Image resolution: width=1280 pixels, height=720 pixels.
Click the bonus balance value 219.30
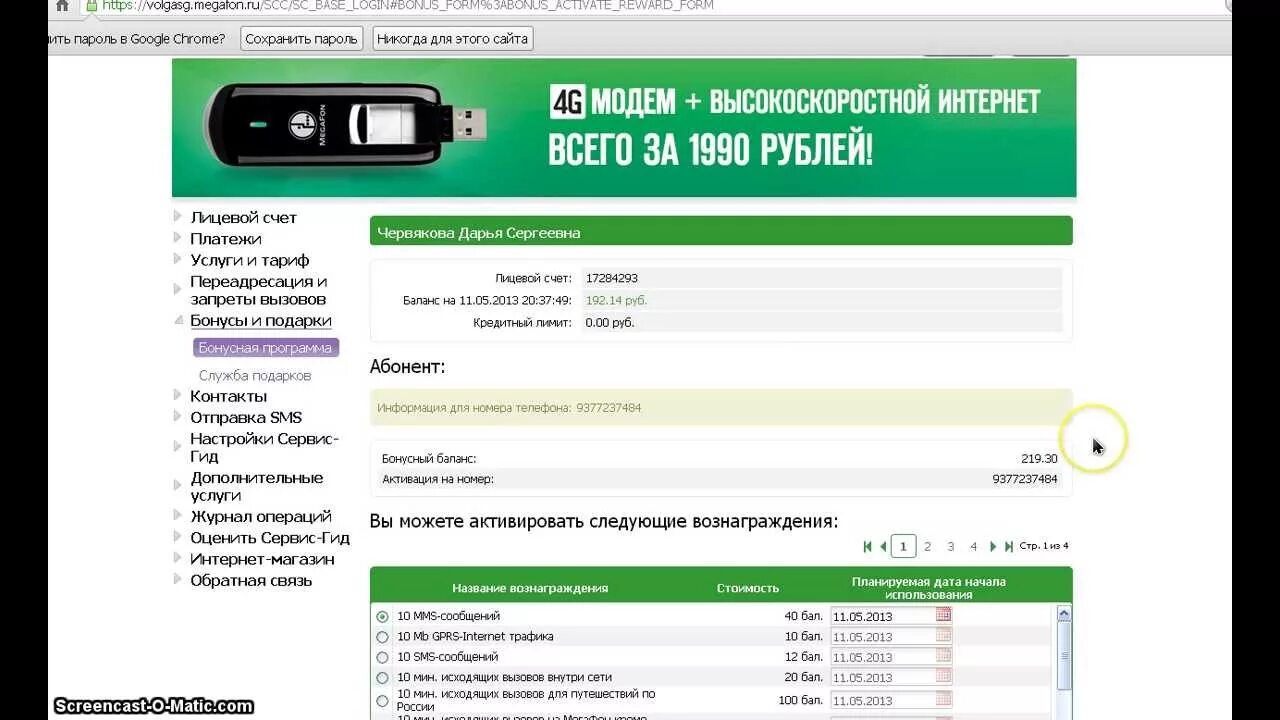point(1039,459)
